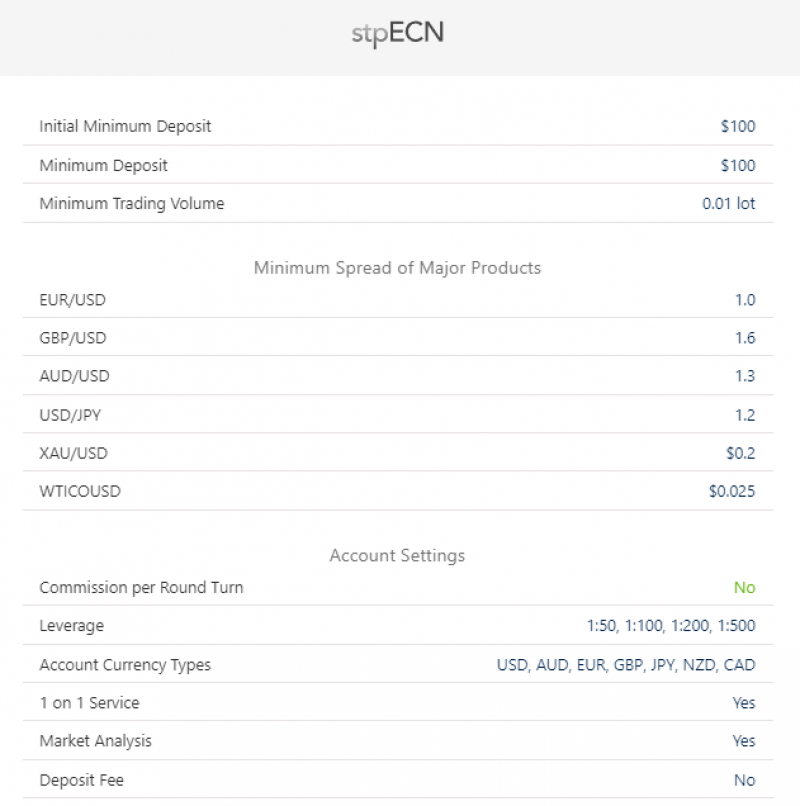800x806 pixels.
Task: Click the USD/JPY row label
Action: pos(70,415)
